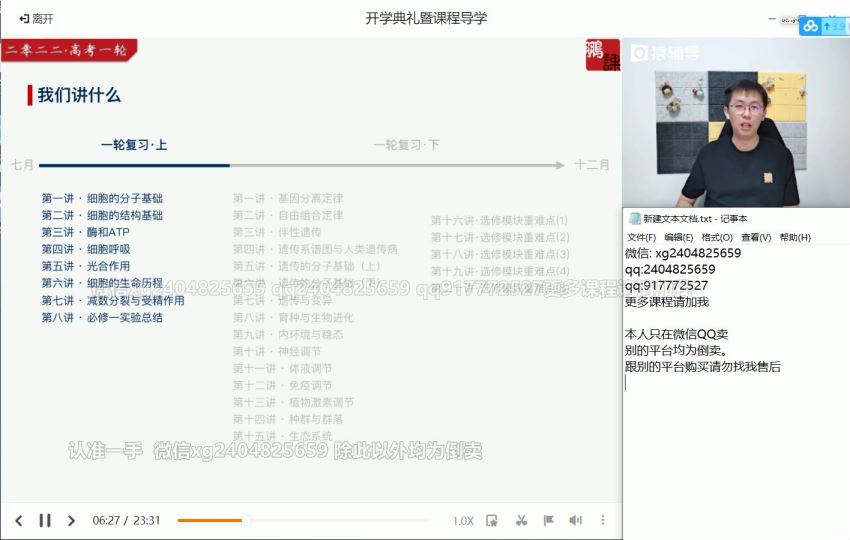The image size is (850, 540).
Task: Click Notepad line 本人只在微信QQ卖
Action: pos(676,334)
